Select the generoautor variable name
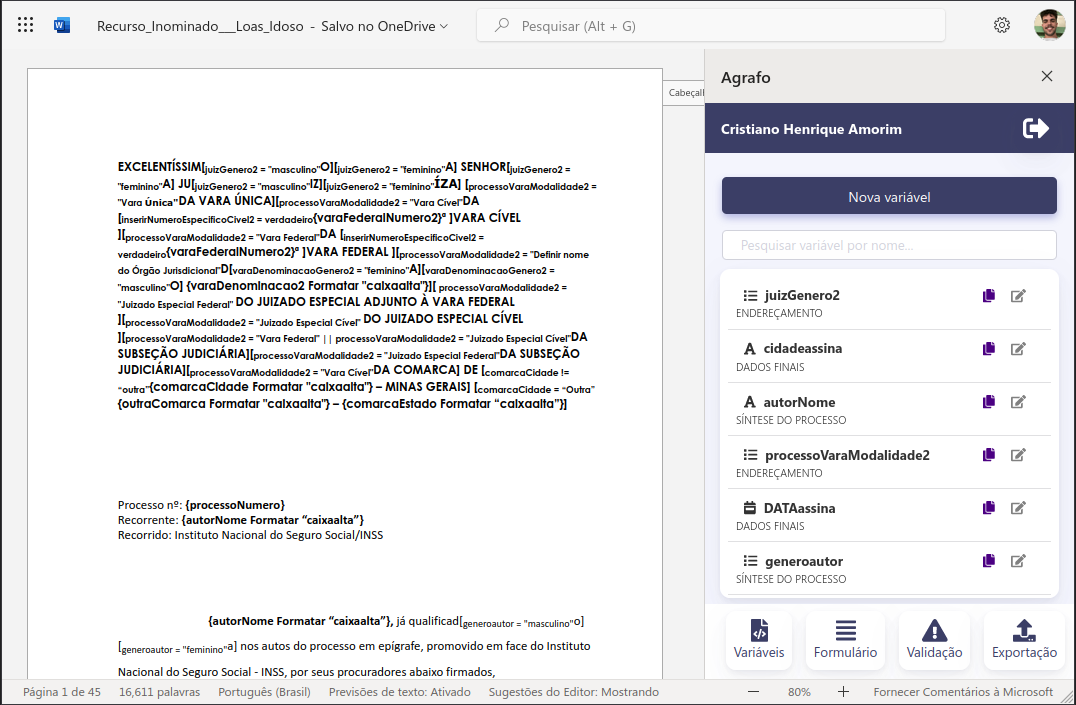 [804, 561]
